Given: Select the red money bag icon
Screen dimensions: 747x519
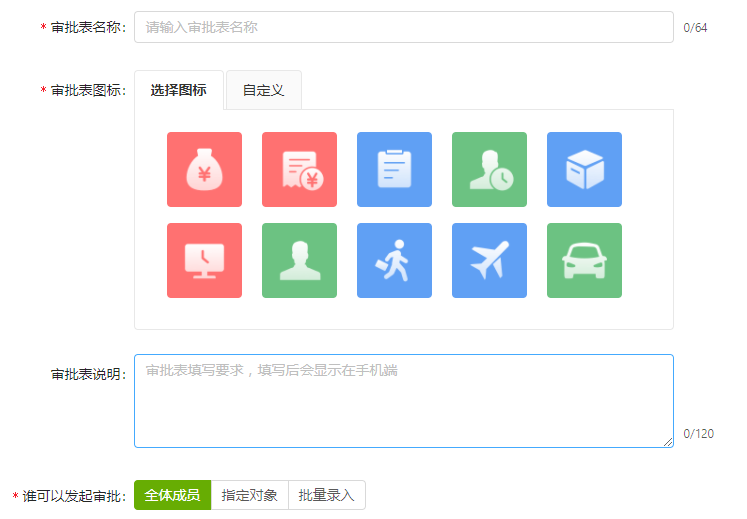Looking at the screenshot, I should [x=204, y=170].
